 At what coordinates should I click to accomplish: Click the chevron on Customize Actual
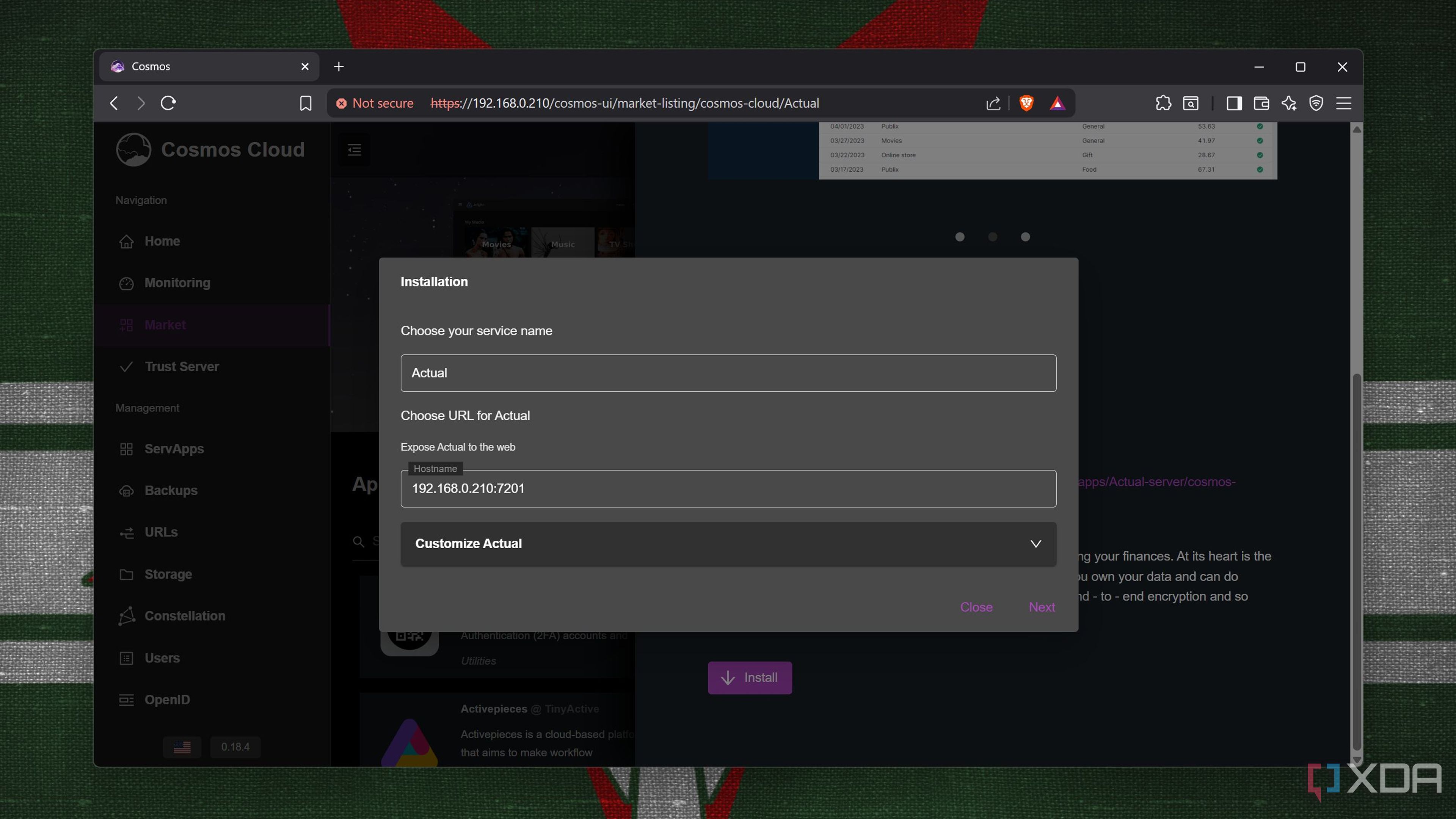tap(1036, 544)
